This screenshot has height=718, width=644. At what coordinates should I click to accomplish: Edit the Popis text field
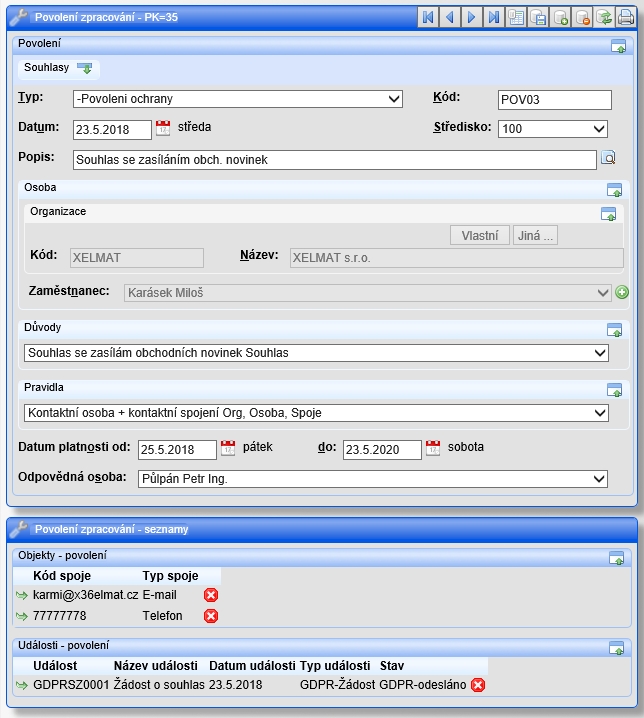(x=335, y=160)
